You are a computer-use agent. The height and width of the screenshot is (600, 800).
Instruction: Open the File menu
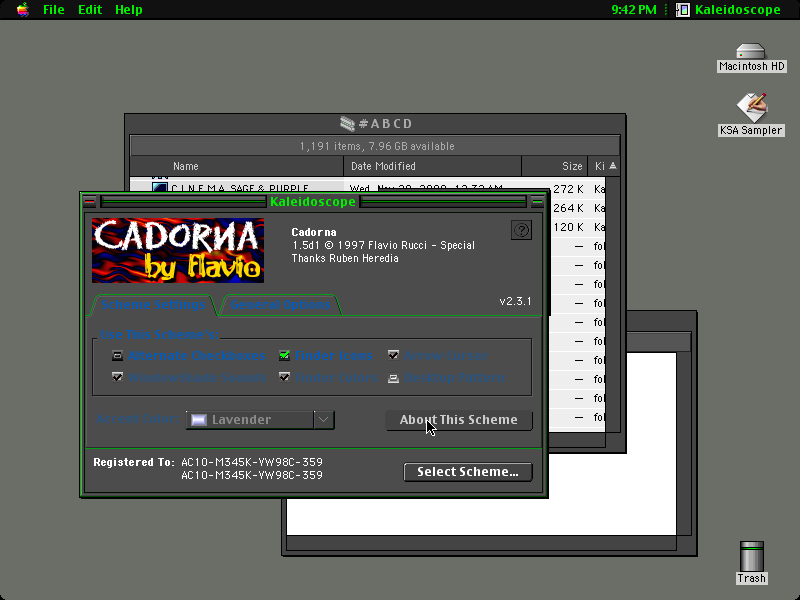tap(54, 10)
